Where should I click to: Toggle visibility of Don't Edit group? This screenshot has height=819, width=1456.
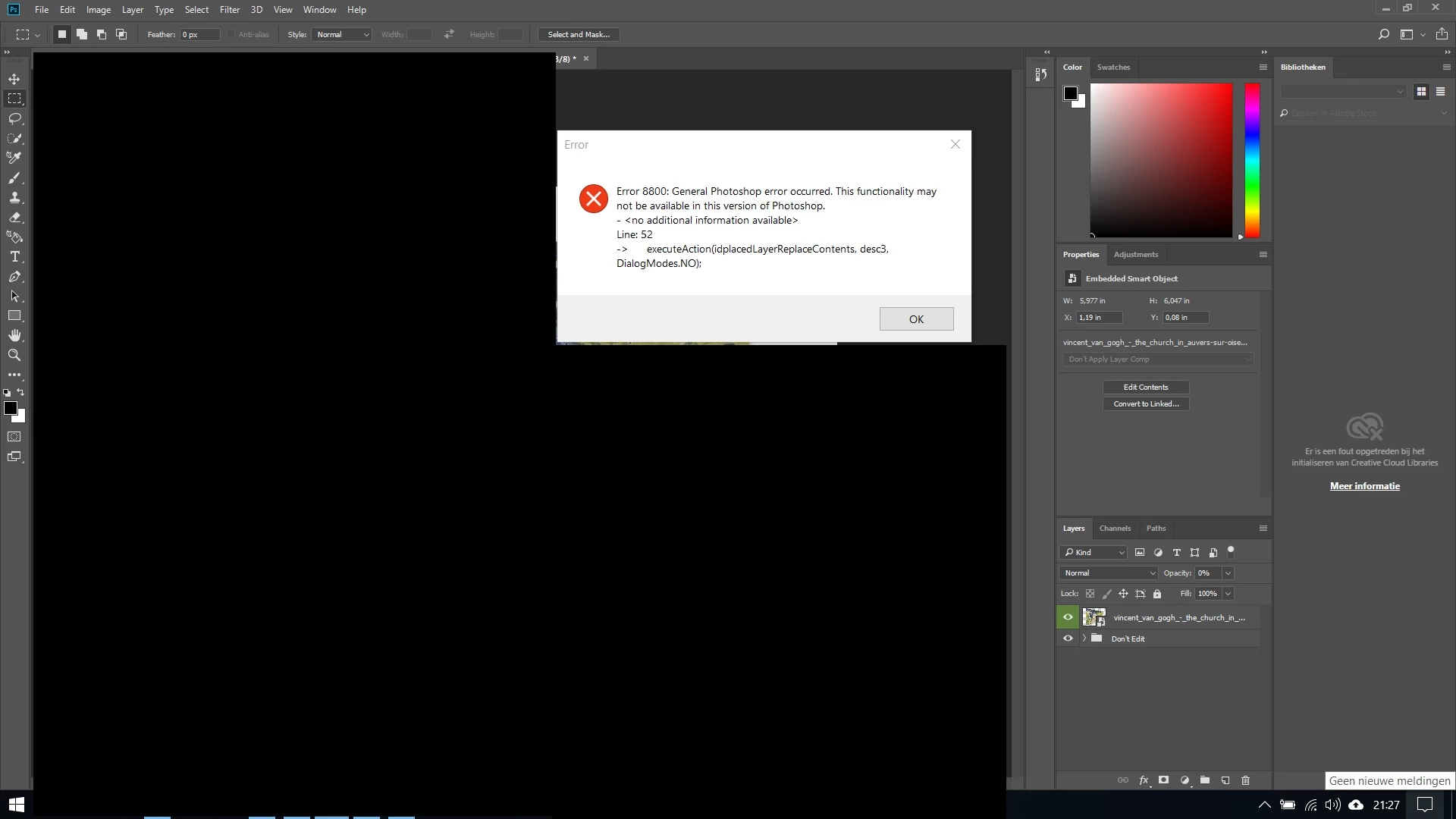[x=1068, y=639]
